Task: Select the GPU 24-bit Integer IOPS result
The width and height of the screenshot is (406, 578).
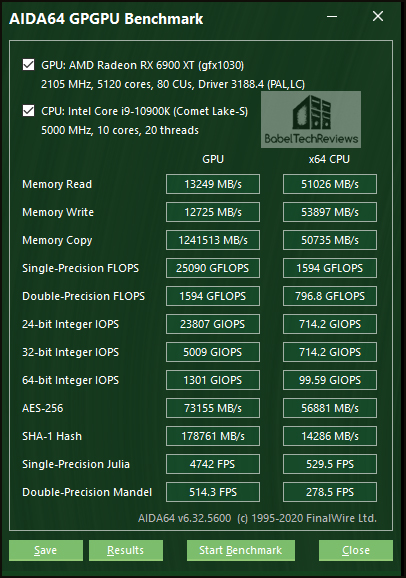Action: (x=213, y=324)
